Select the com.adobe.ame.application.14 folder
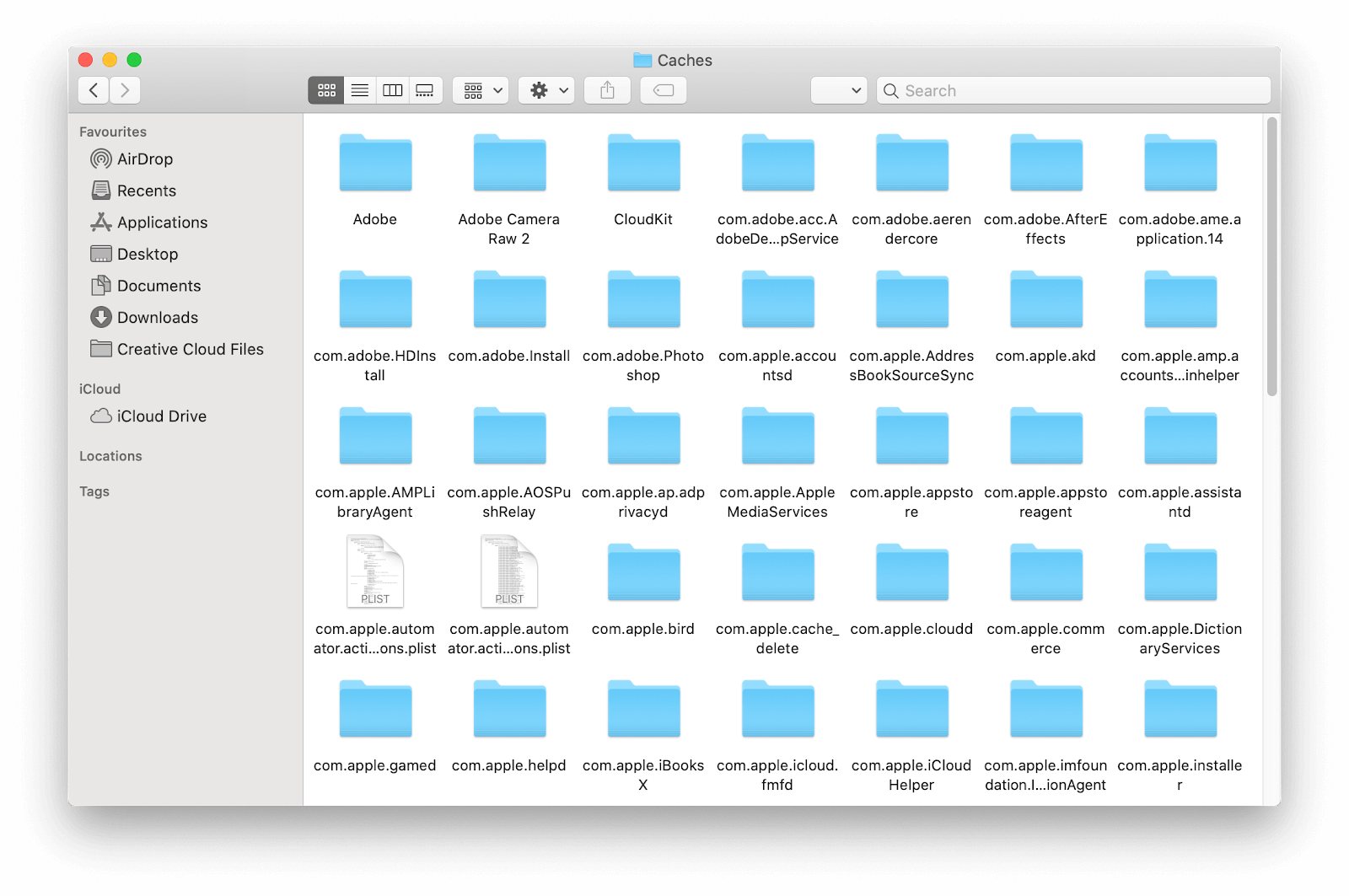1349x896 pixels. [1180, 164]
